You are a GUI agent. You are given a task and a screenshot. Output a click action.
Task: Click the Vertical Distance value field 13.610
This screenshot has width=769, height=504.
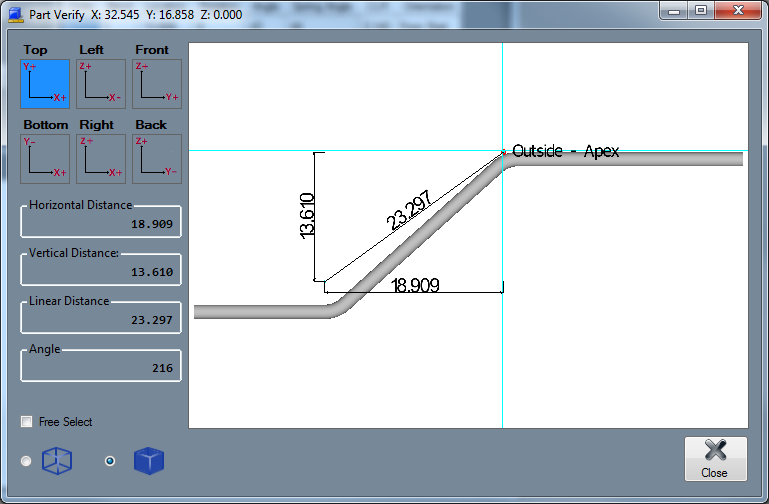click(101, 272)
